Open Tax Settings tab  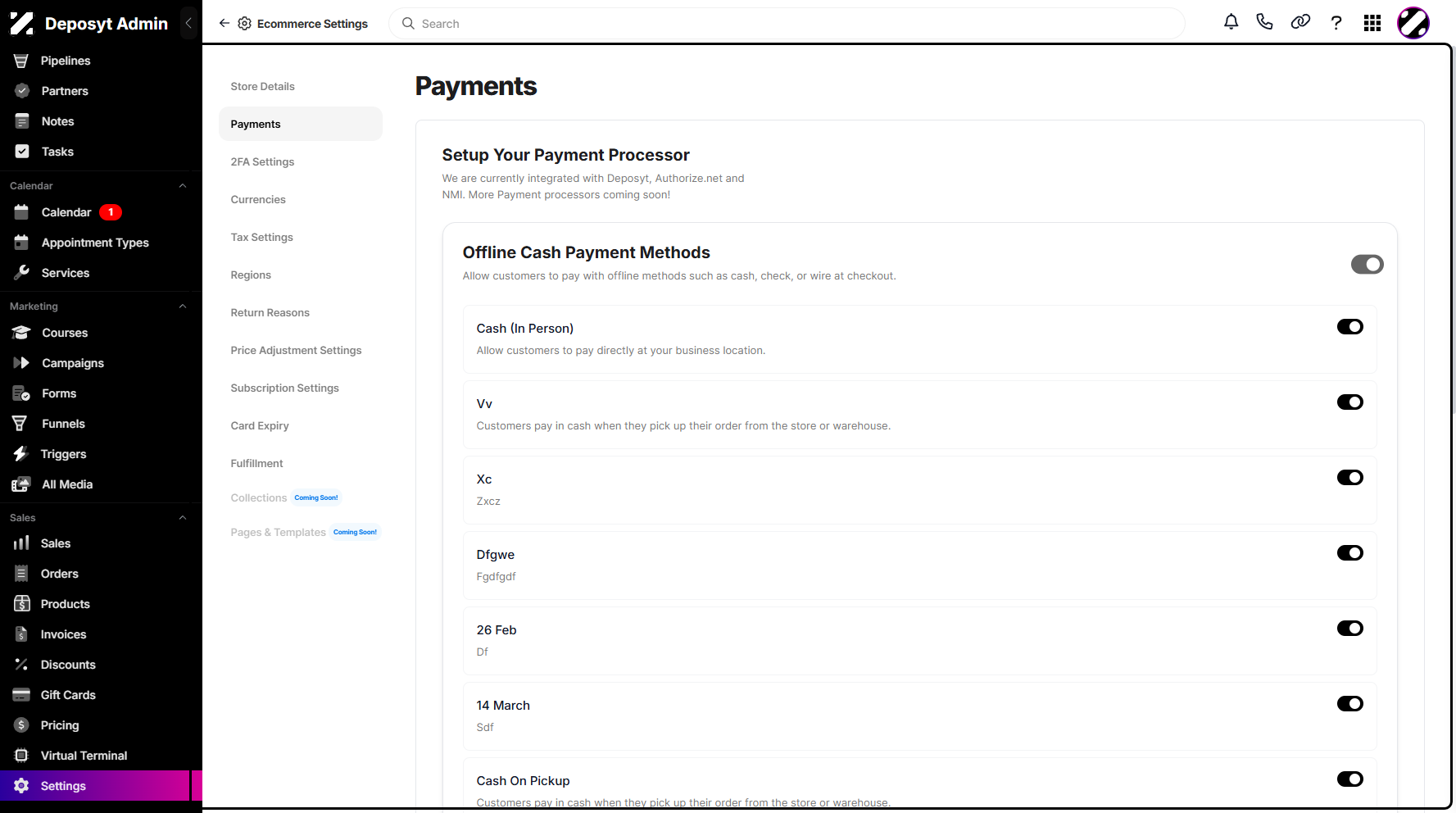point(301,237)
